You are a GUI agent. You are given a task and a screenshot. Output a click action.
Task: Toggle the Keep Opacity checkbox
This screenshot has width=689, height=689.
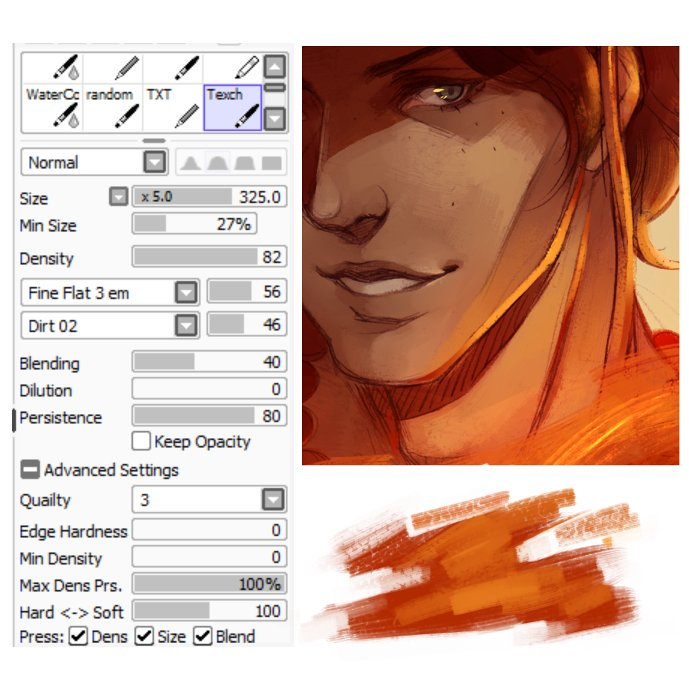(141, 441)
